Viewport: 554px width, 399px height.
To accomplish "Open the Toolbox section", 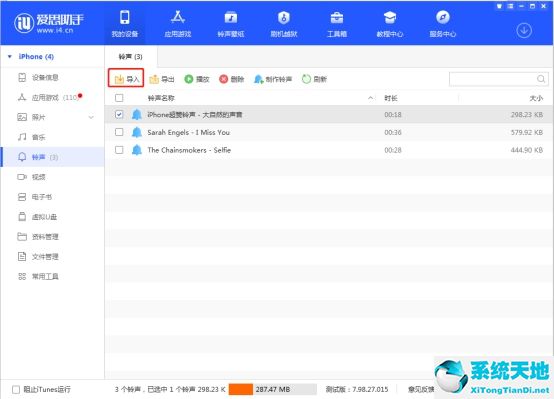I will pos(337,24).
